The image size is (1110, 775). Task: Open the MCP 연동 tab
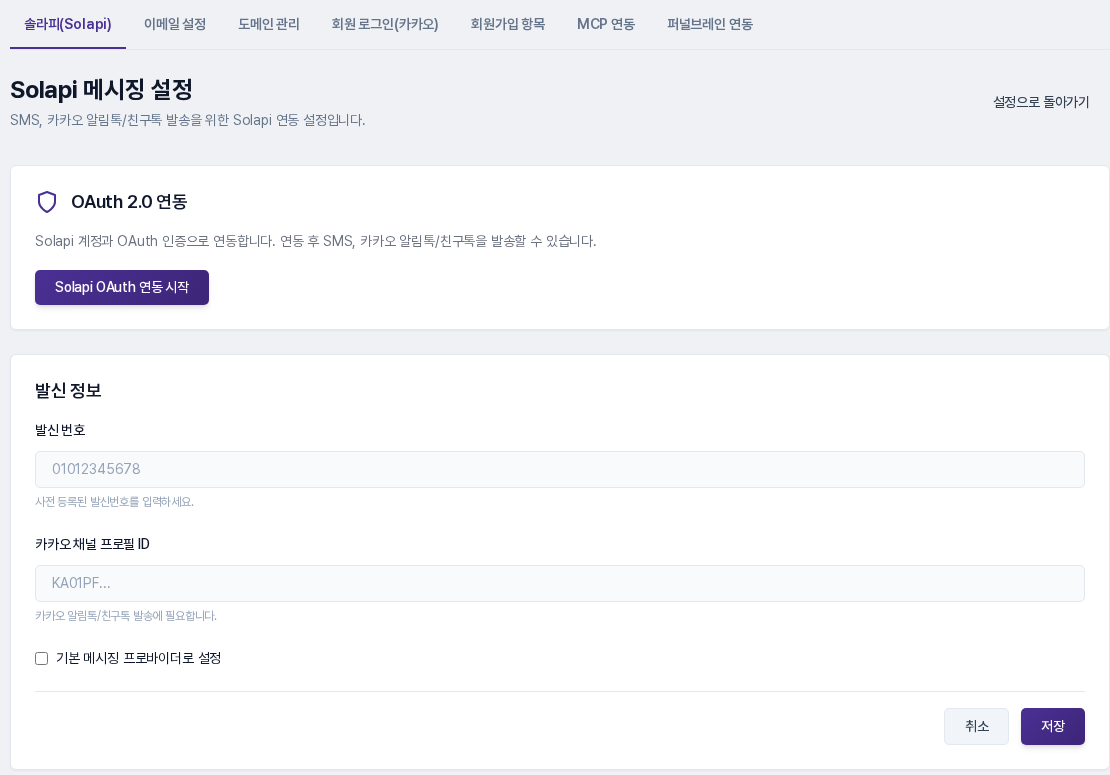[x=606, y=24]
